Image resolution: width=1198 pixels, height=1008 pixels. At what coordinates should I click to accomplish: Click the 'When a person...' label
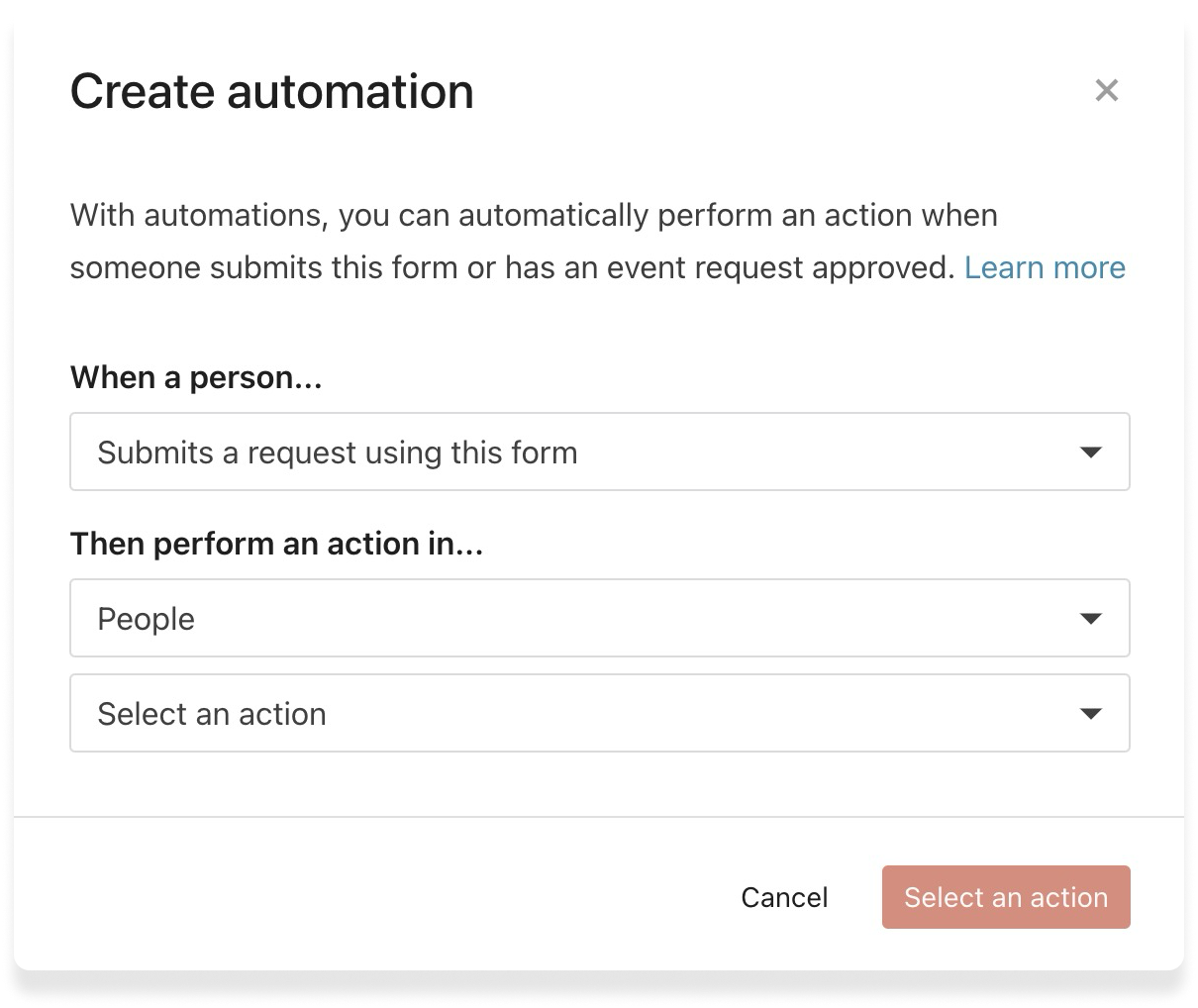pyautogui.click(x=196, y=377)
